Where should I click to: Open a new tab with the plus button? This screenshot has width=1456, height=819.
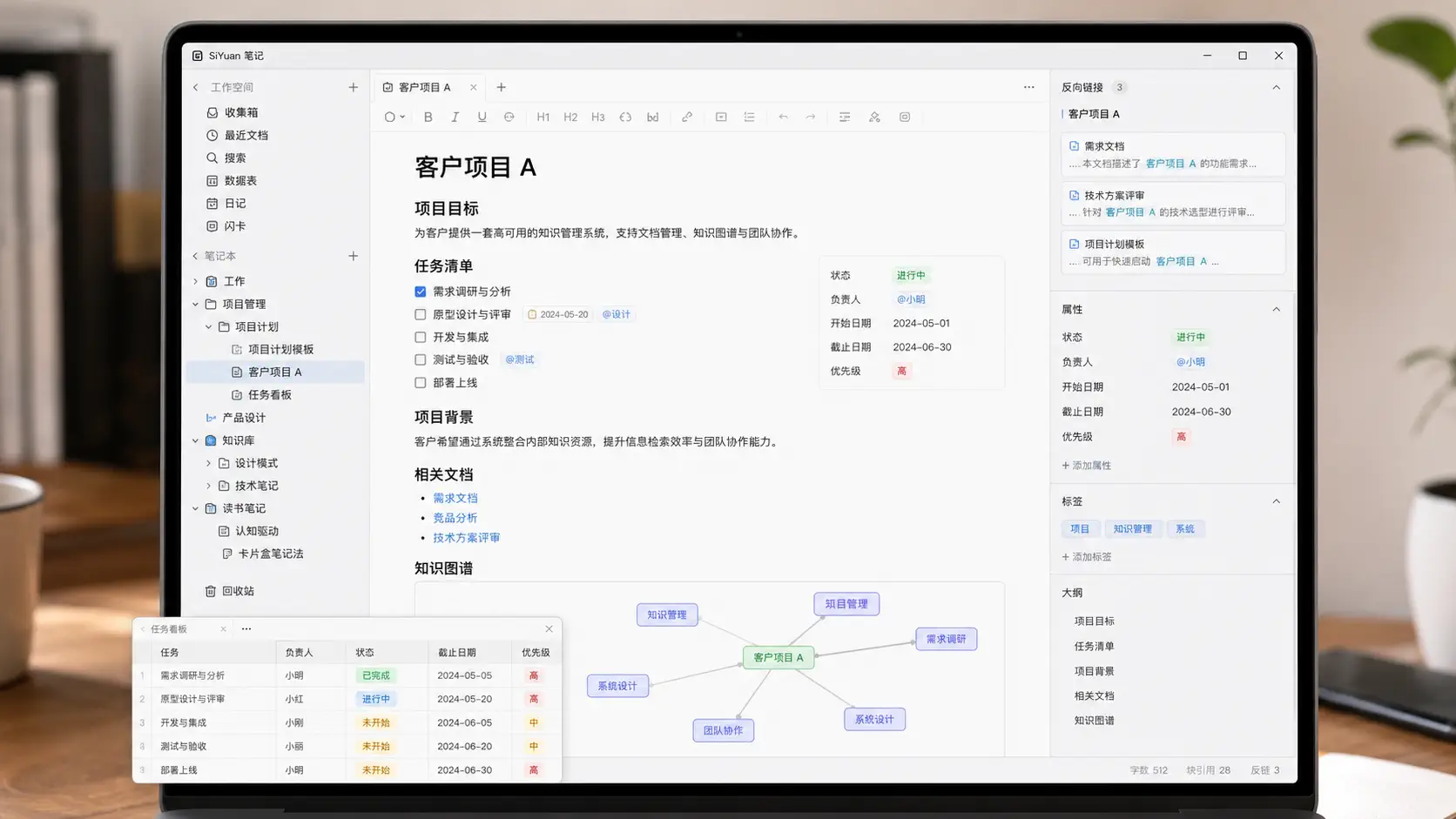(501, 87)
